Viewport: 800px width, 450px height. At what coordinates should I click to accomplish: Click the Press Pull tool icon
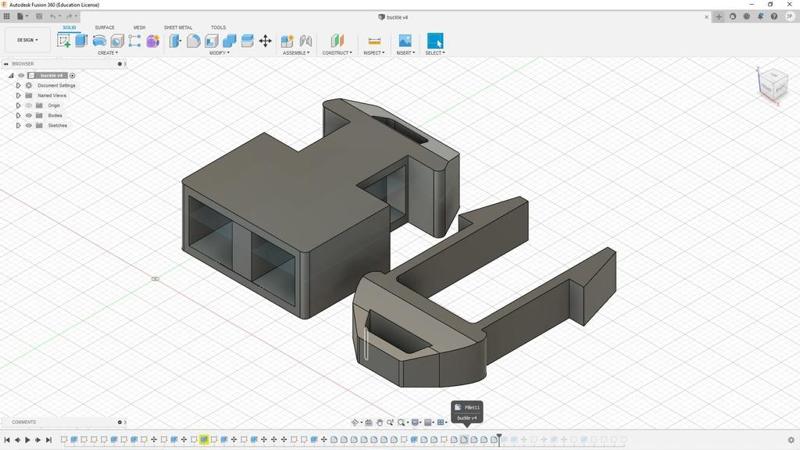(x=176, y=41)
